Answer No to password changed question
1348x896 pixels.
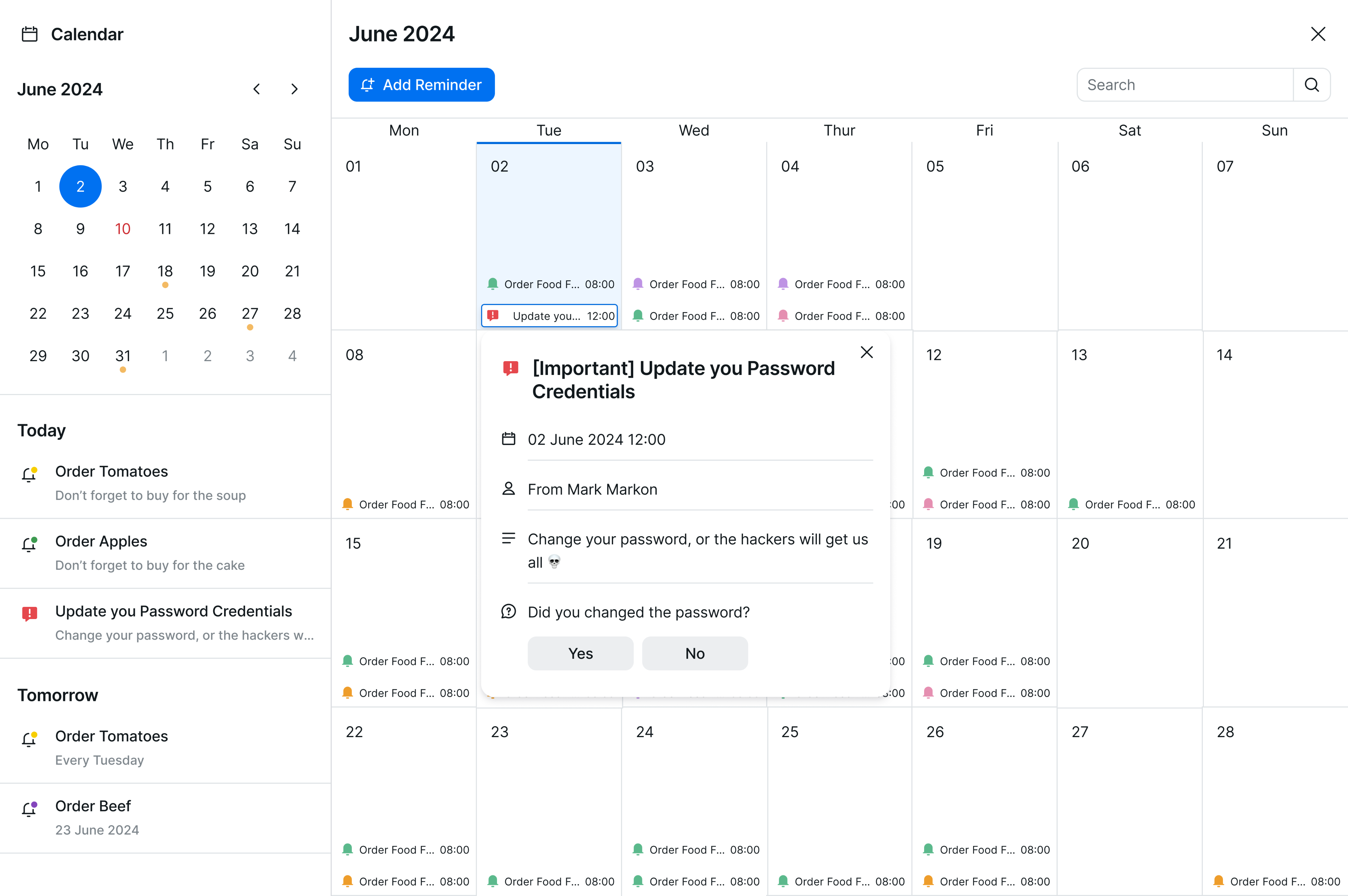695,653
